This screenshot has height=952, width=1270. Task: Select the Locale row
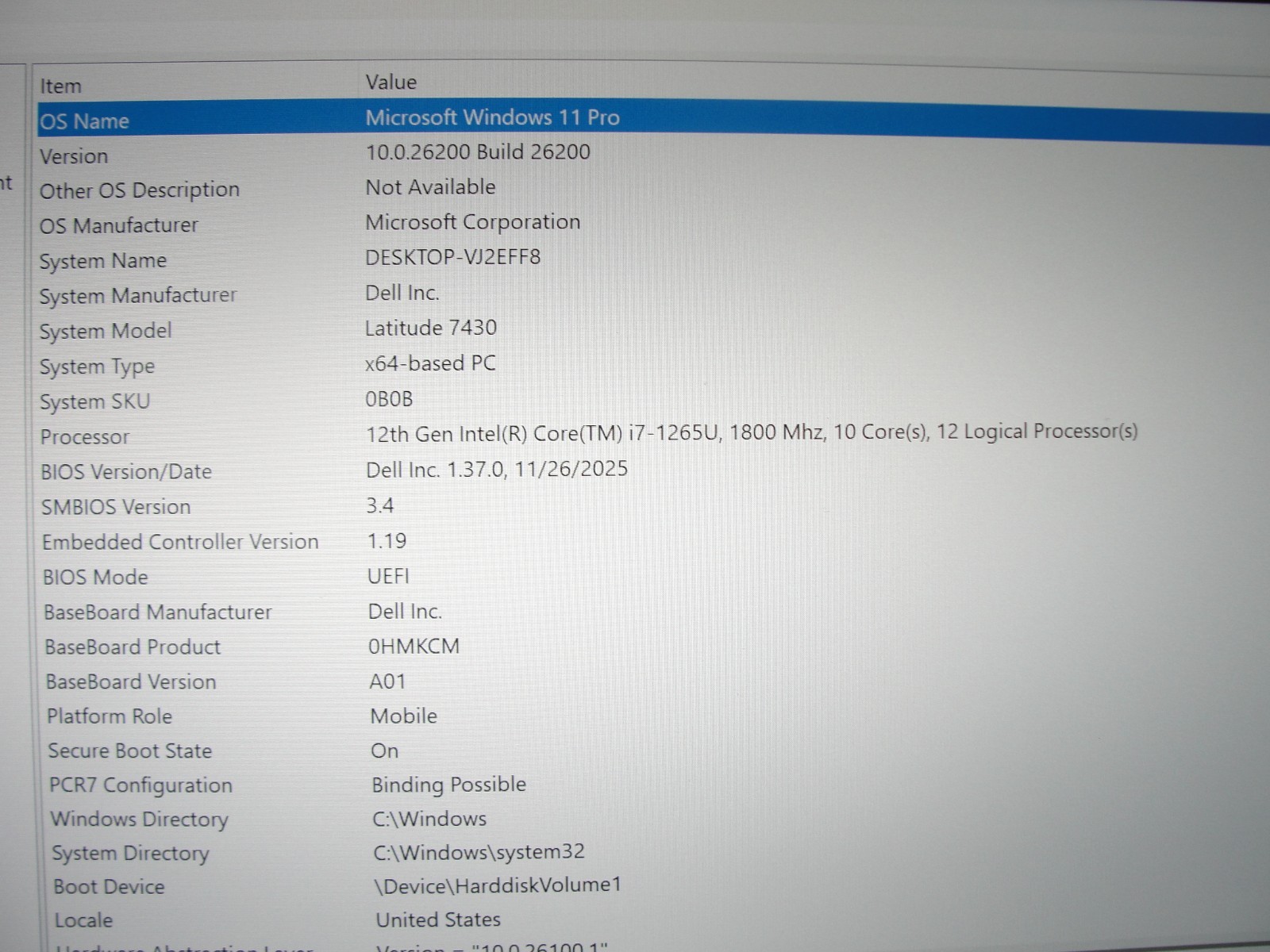pyautogui.click(x=83, y=921)
